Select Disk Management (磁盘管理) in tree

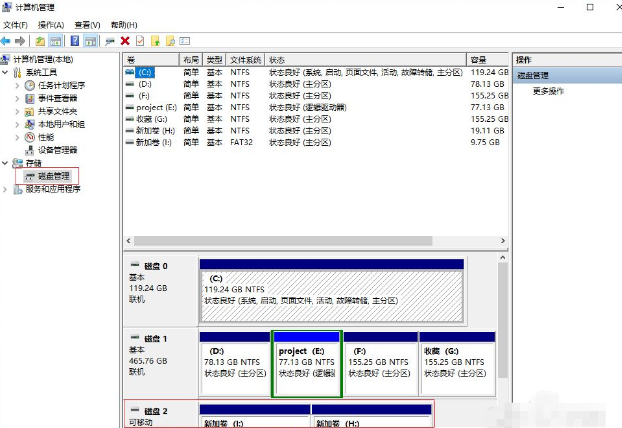coord(53,176)
